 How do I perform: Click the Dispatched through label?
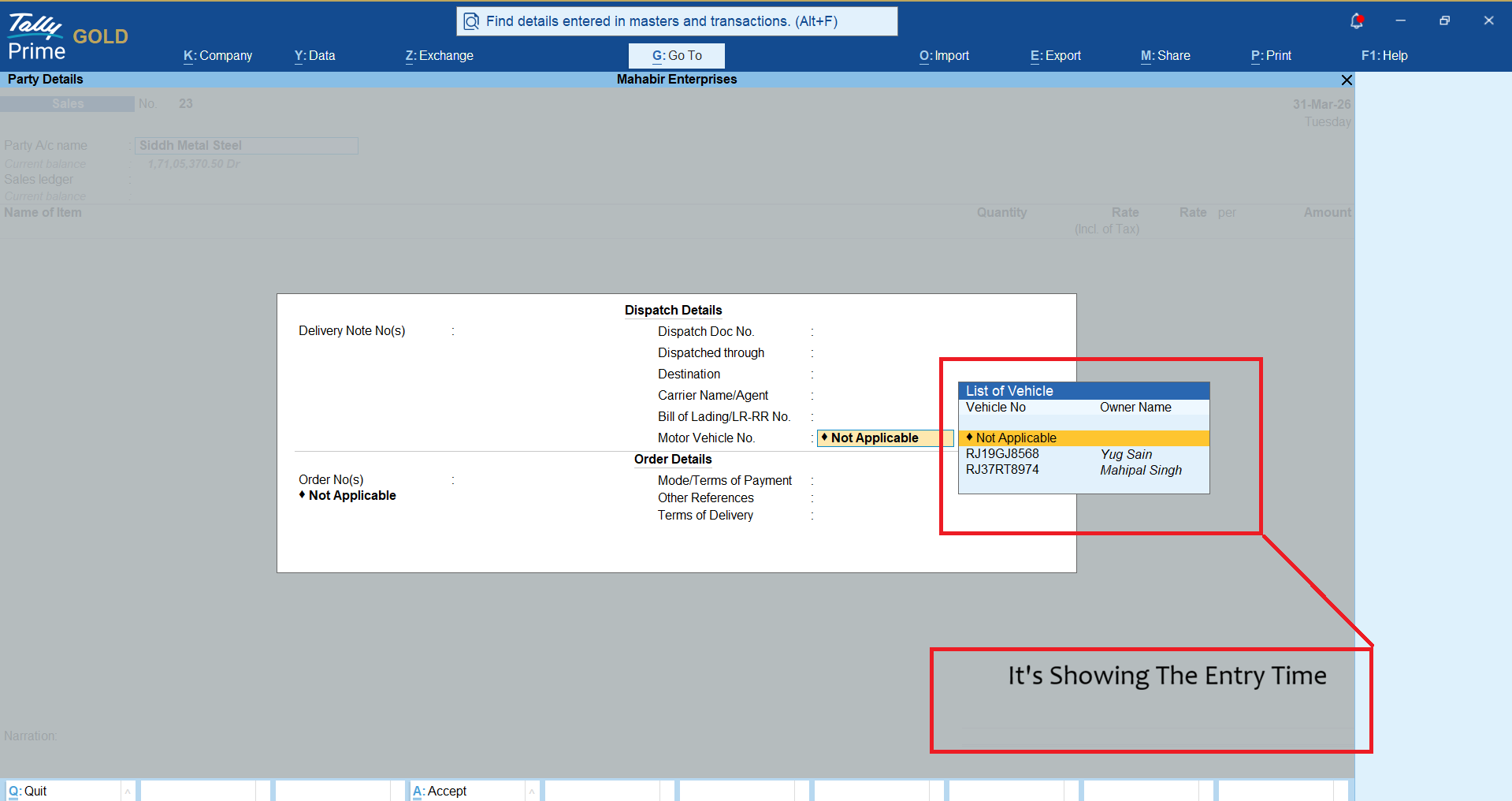coord(711,353)
